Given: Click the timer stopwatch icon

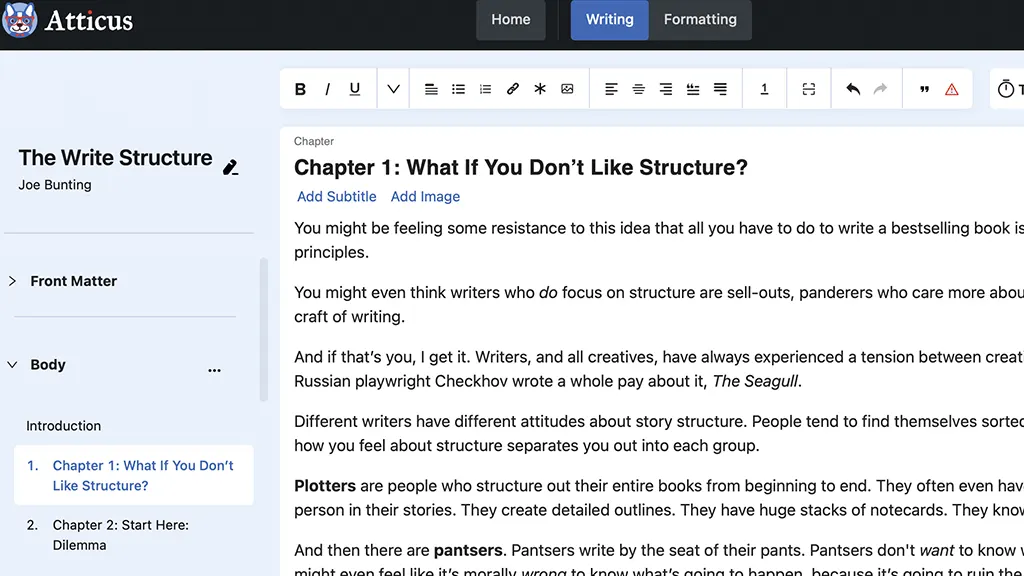Looking at the screenshot, I should (1005, 89).
